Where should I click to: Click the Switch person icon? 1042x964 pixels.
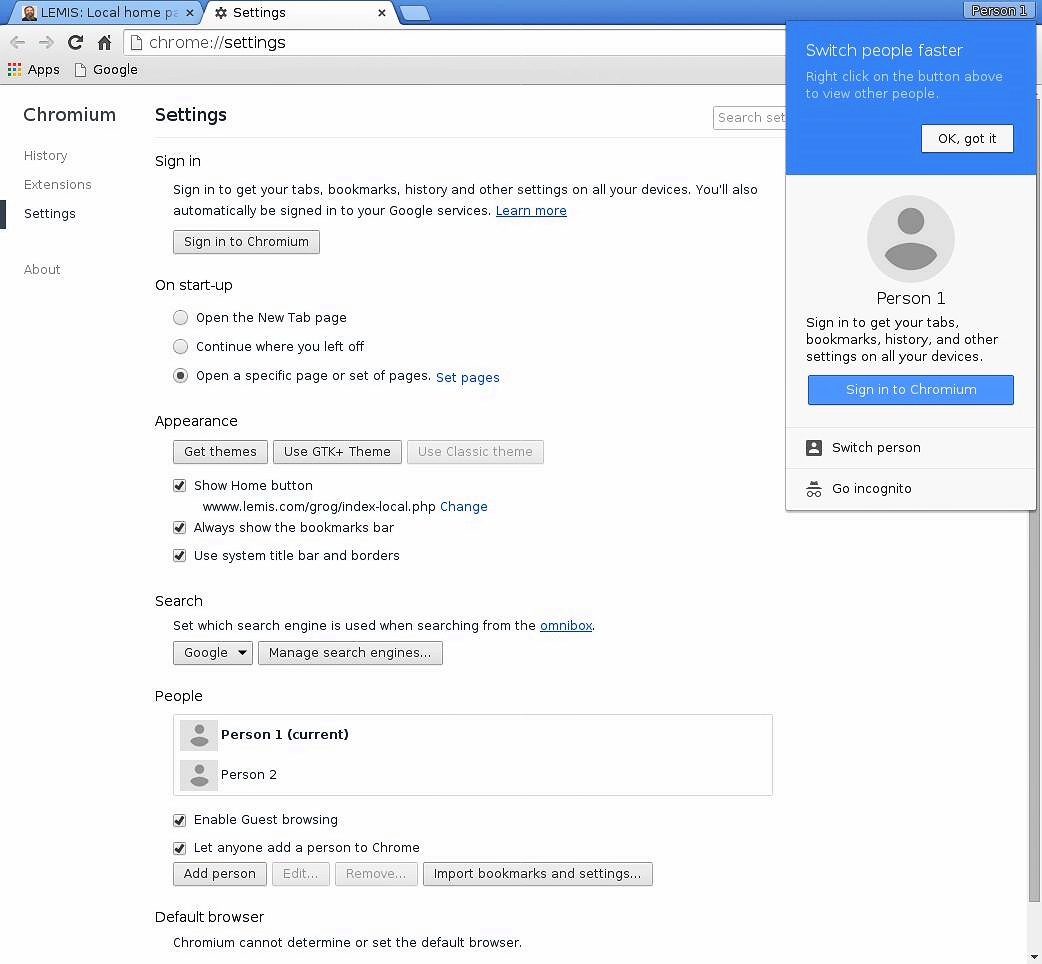point(814,448)
